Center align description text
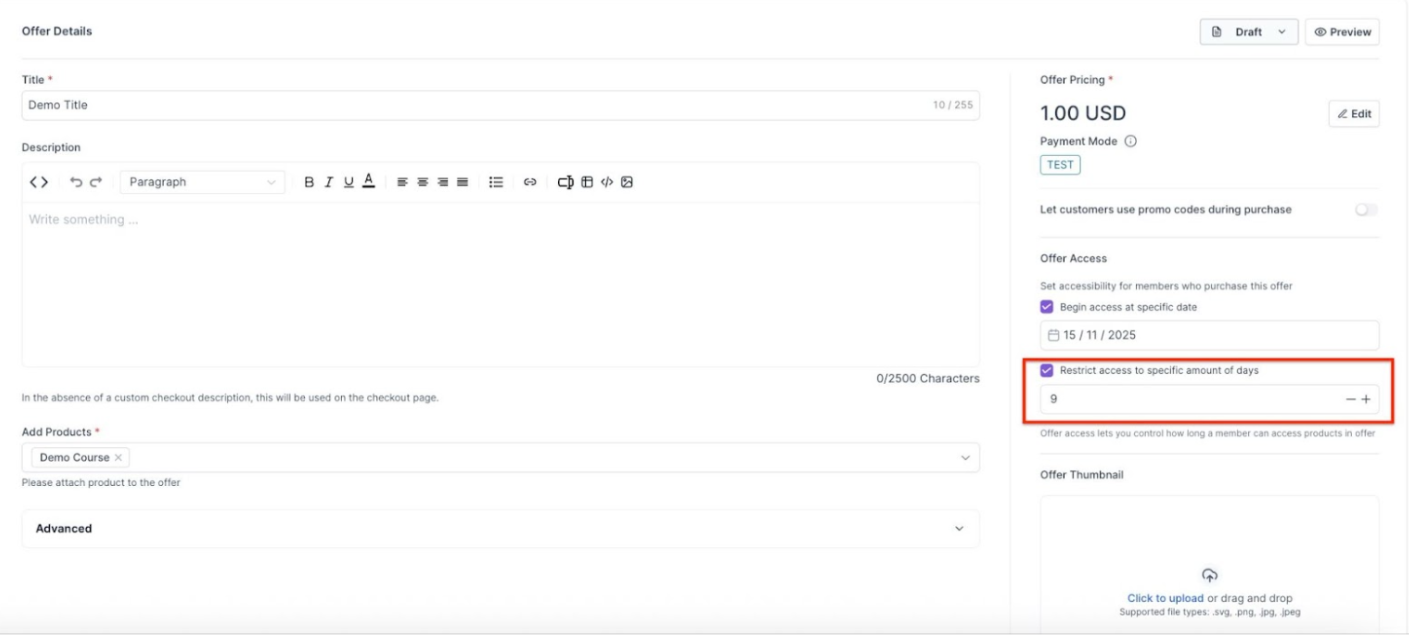Screen dimensions: 1409x636 (422, 182)
